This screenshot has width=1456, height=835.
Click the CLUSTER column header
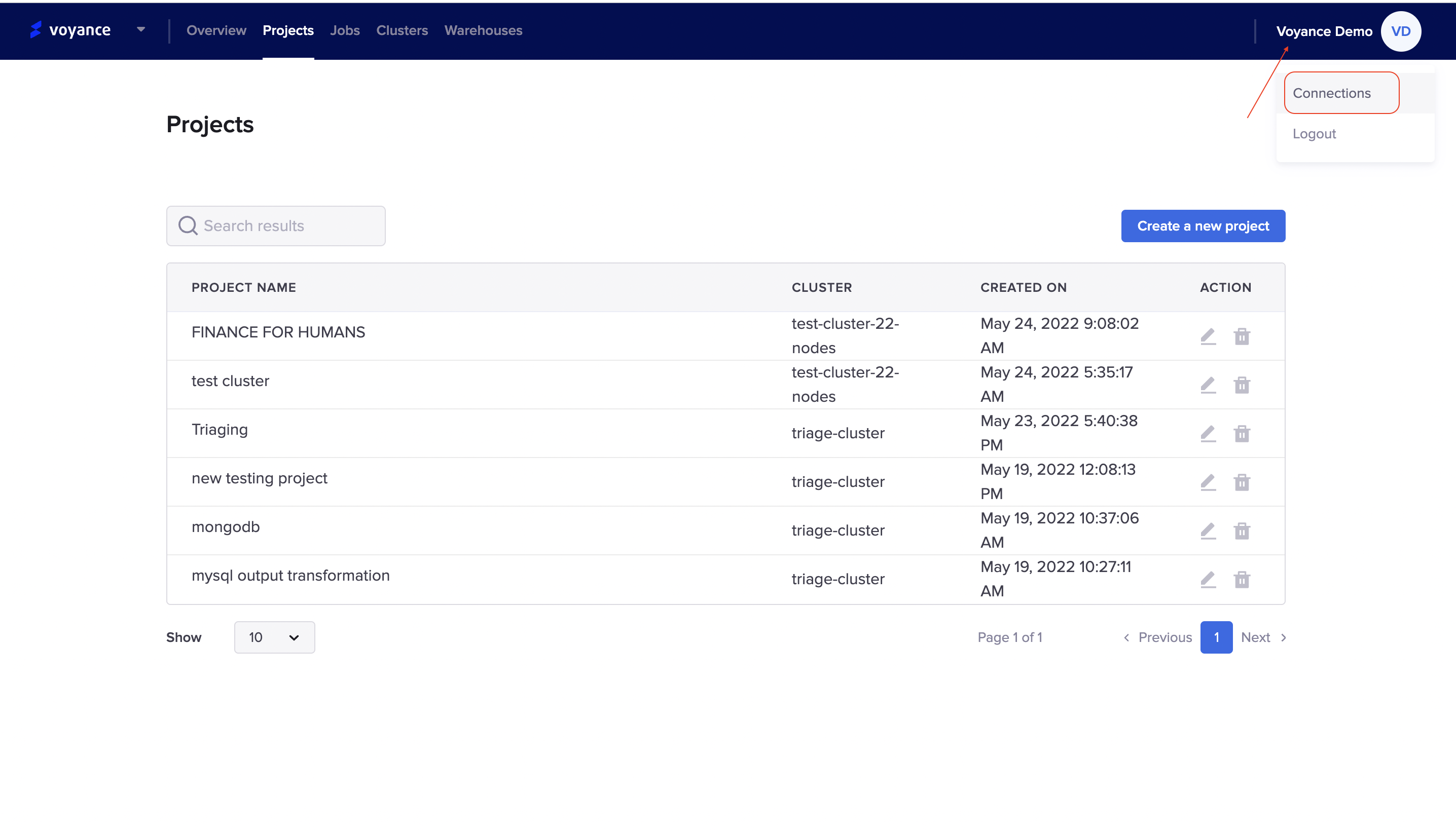coord(821,288)
